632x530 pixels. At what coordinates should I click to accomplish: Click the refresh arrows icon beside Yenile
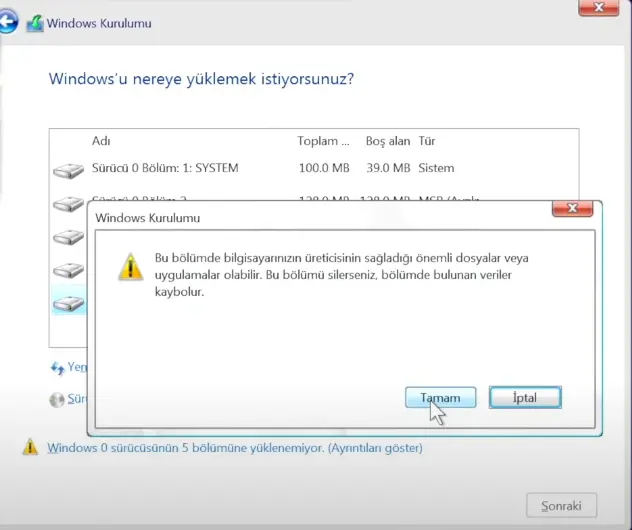tap(57, 368)
